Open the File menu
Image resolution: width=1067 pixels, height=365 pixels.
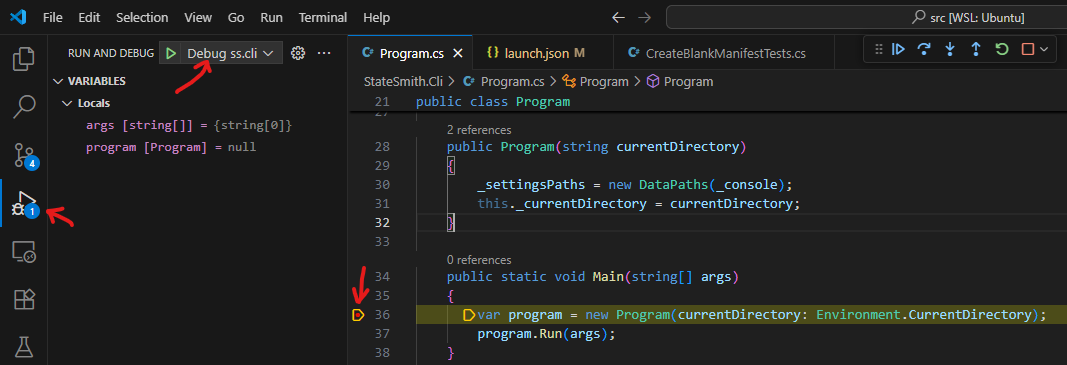coord(53,18)
